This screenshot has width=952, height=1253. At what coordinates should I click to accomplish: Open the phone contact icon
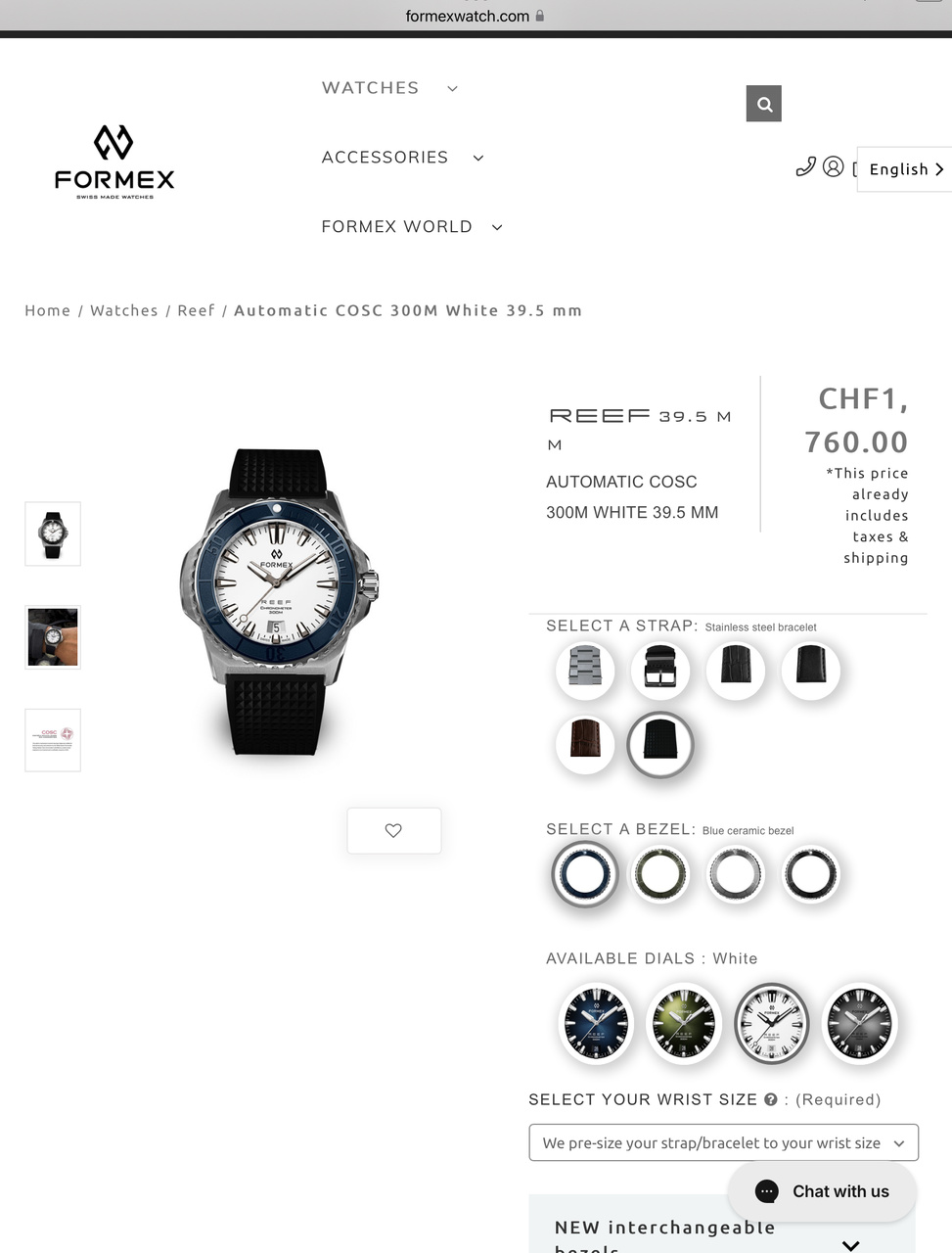point(805,166)
